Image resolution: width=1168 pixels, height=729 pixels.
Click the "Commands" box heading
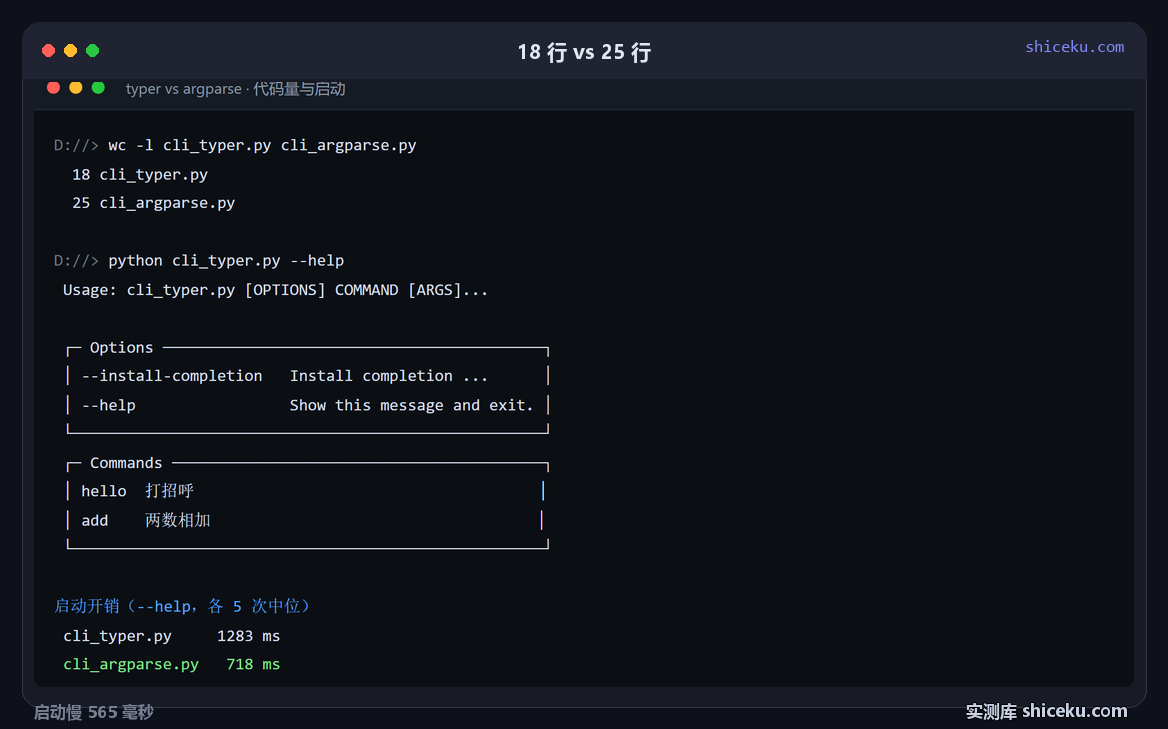tap(126, 463)
